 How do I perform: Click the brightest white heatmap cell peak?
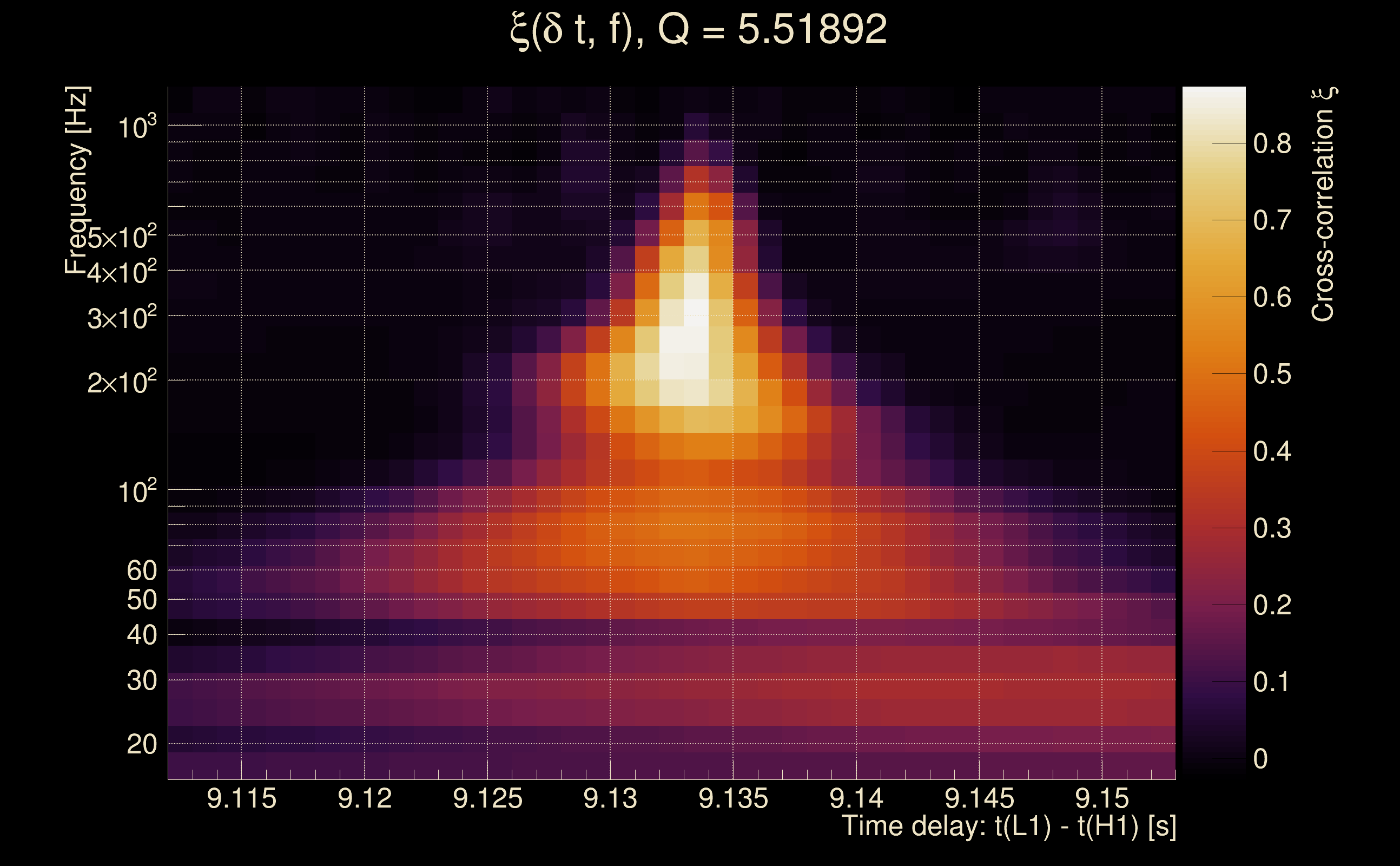pos(697,313)
